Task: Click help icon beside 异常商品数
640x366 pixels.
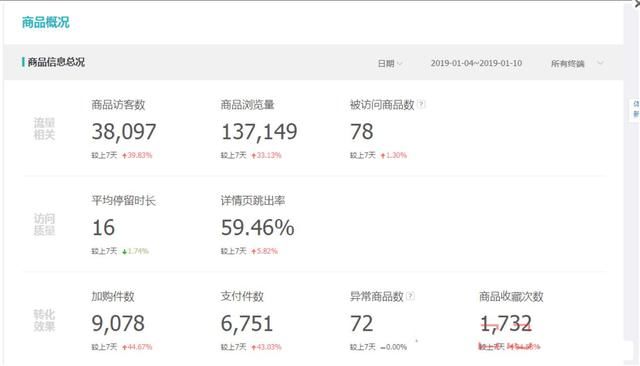Action: (x=411, y=296)
